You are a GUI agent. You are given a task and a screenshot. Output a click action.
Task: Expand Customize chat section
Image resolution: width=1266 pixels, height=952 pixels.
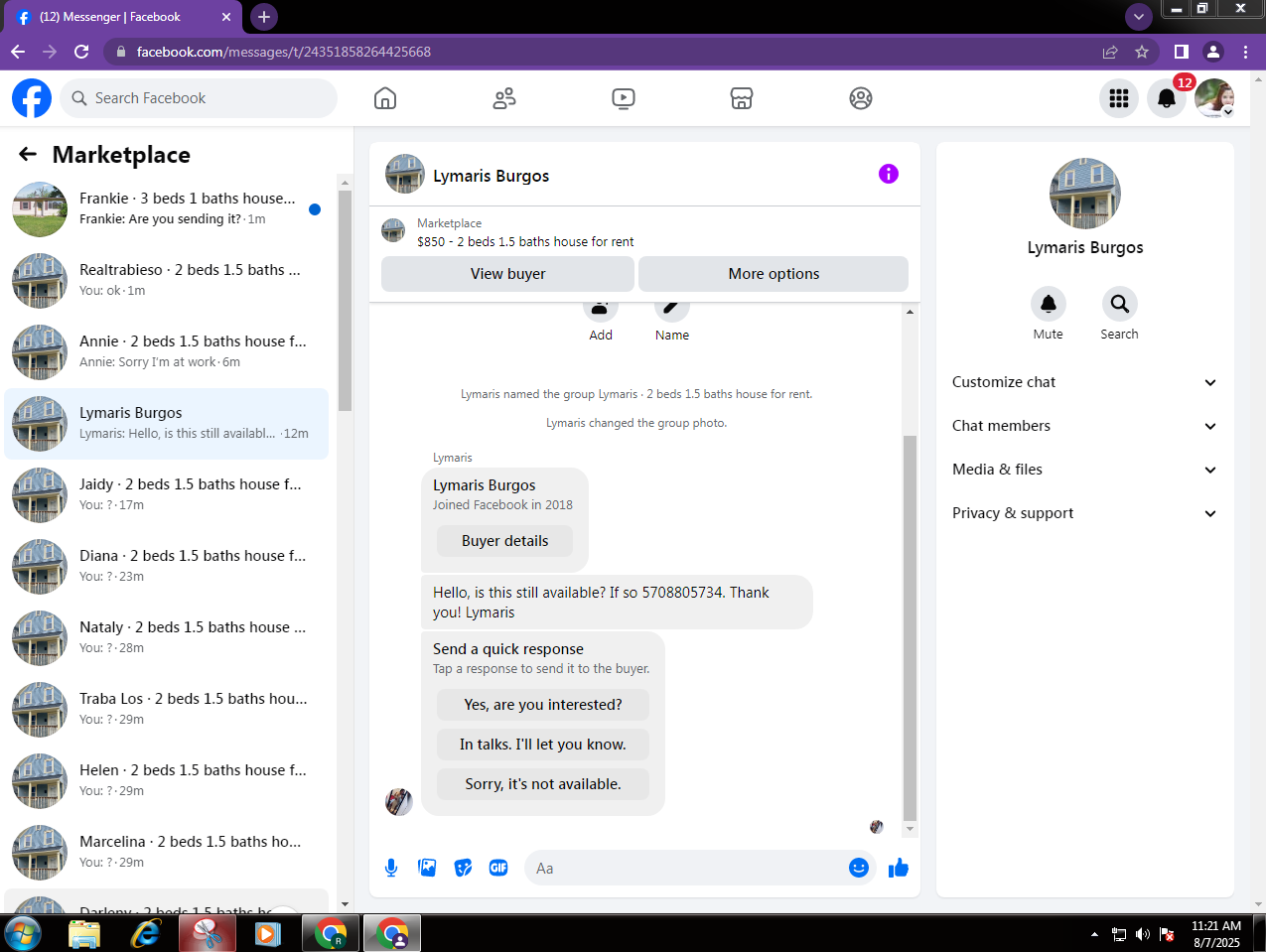pos(1084,382)
